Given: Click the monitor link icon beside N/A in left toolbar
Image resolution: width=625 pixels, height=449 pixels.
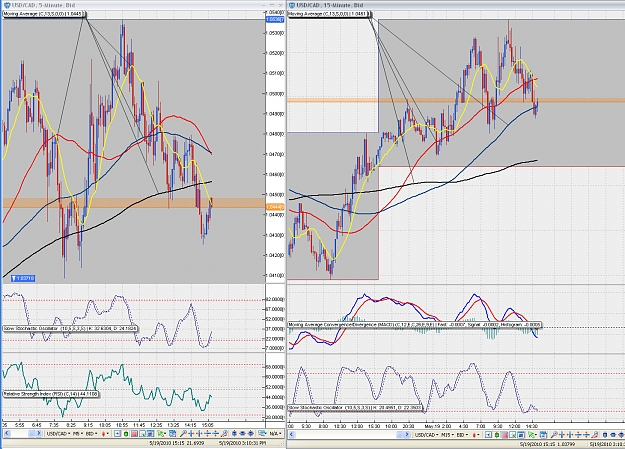Looking at the screenshot, I should click(x=261, y=433).
